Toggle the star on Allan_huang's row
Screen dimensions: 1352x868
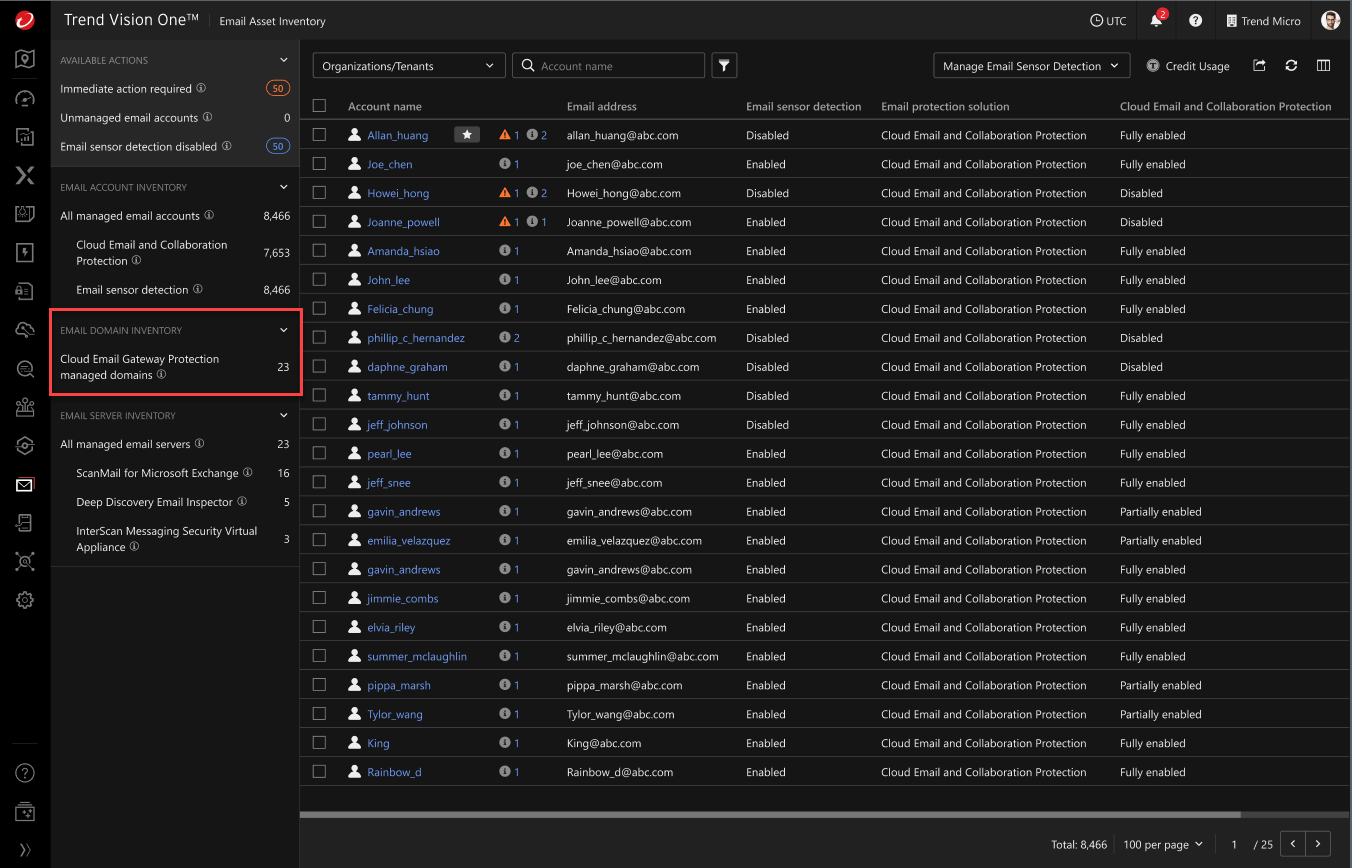466,133
